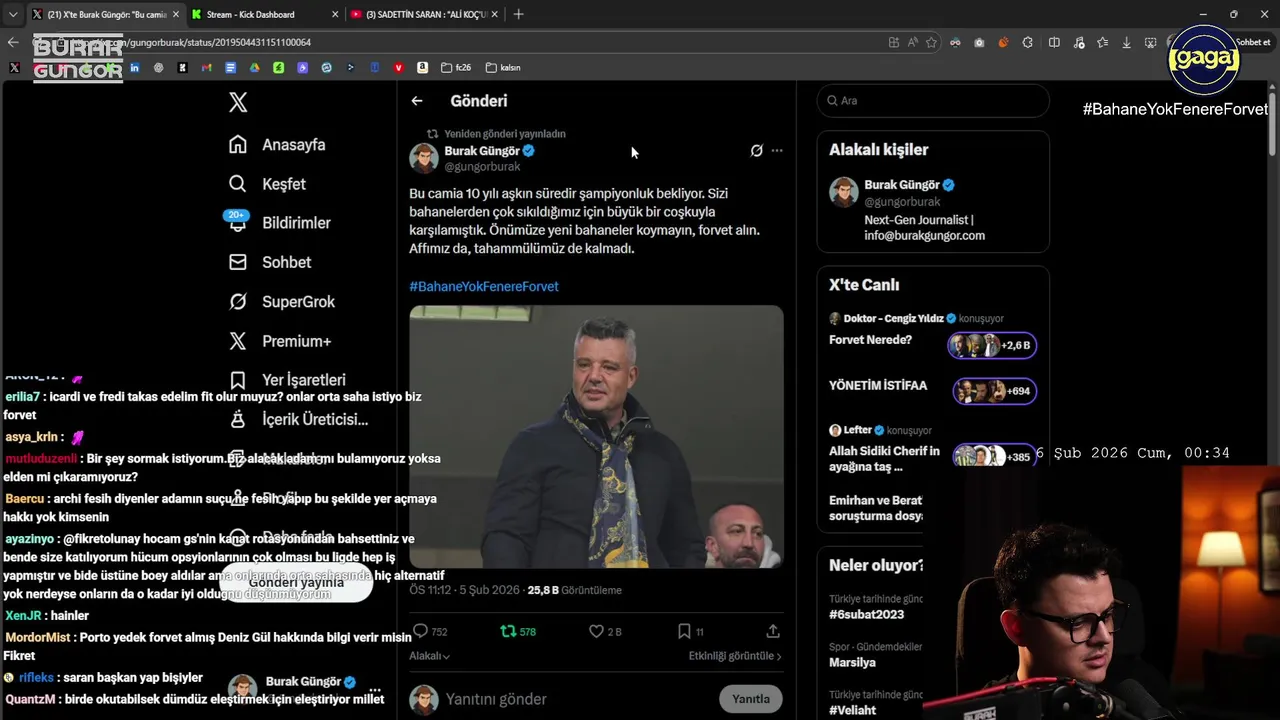Viewport: 1280px width, 720px height.
Task: Open Anasayfa in the X sidebar
Action: pyautogui.click(x=276, y=145)
